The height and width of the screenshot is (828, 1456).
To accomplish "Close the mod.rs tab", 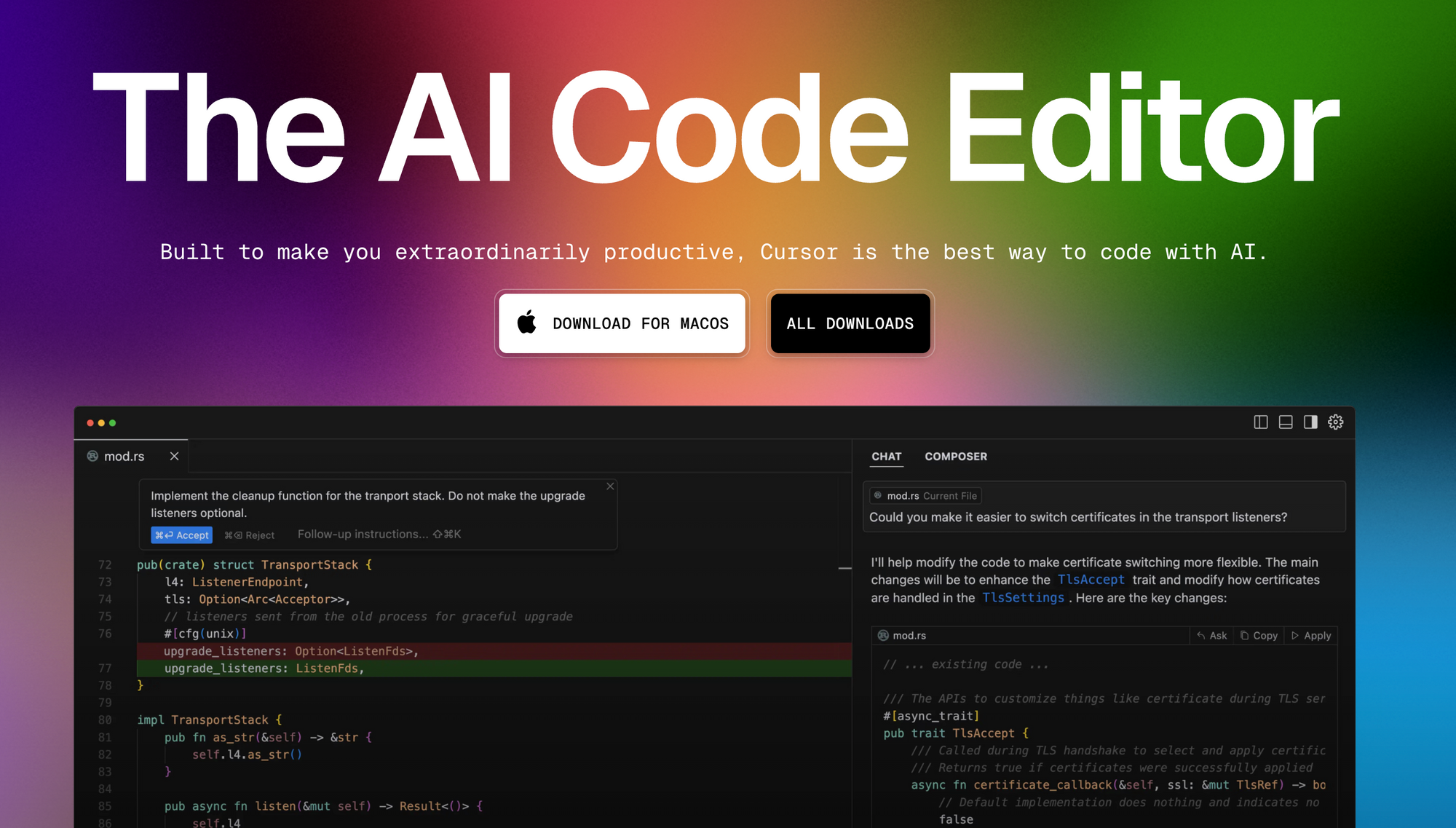I will (174, 457).
